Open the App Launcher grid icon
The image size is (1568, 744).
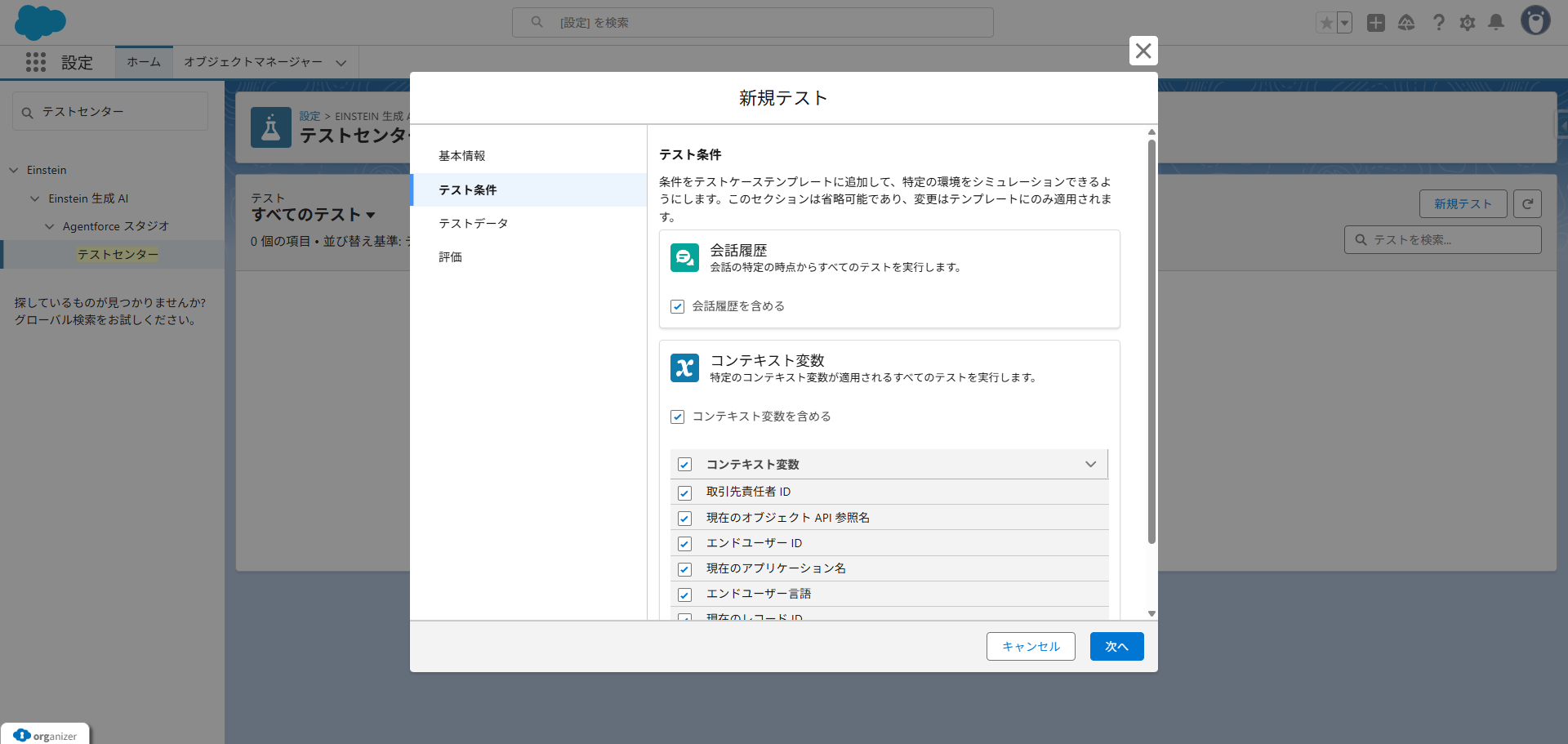pos(35,62)
